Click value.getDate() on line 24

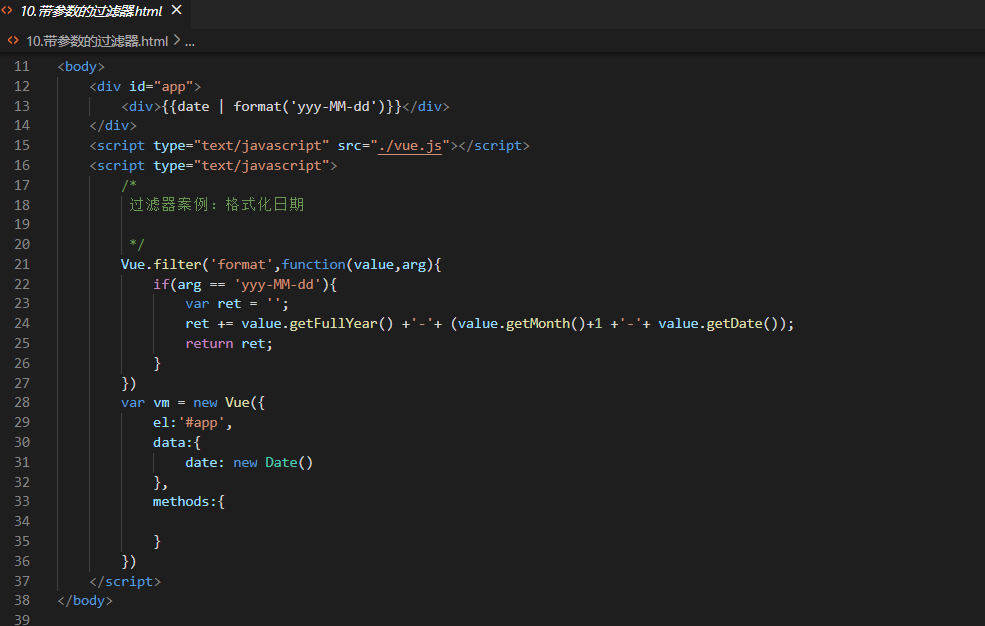coord(718,324)
